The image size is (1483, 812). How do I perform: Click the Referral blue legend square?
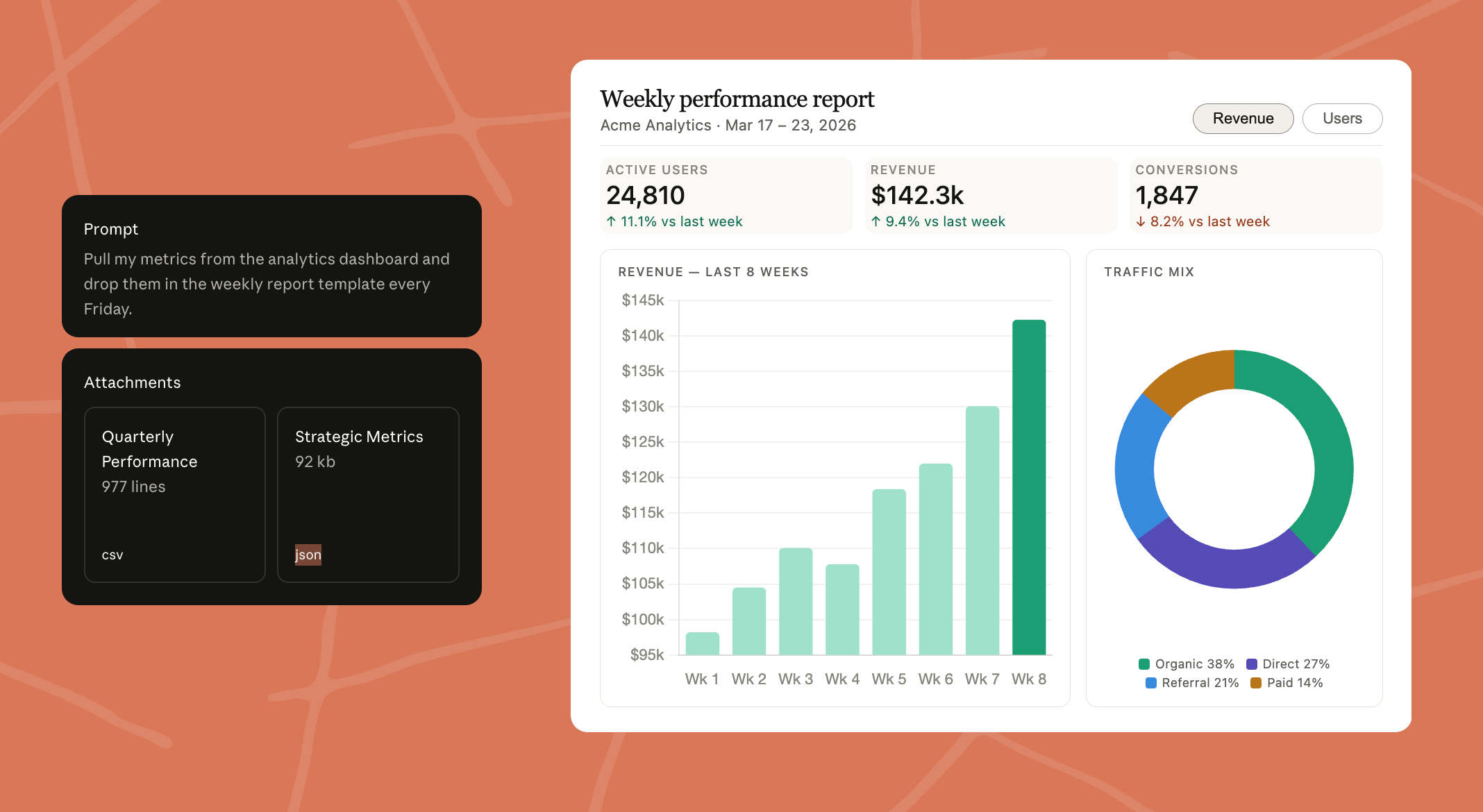pos(1151,683)
